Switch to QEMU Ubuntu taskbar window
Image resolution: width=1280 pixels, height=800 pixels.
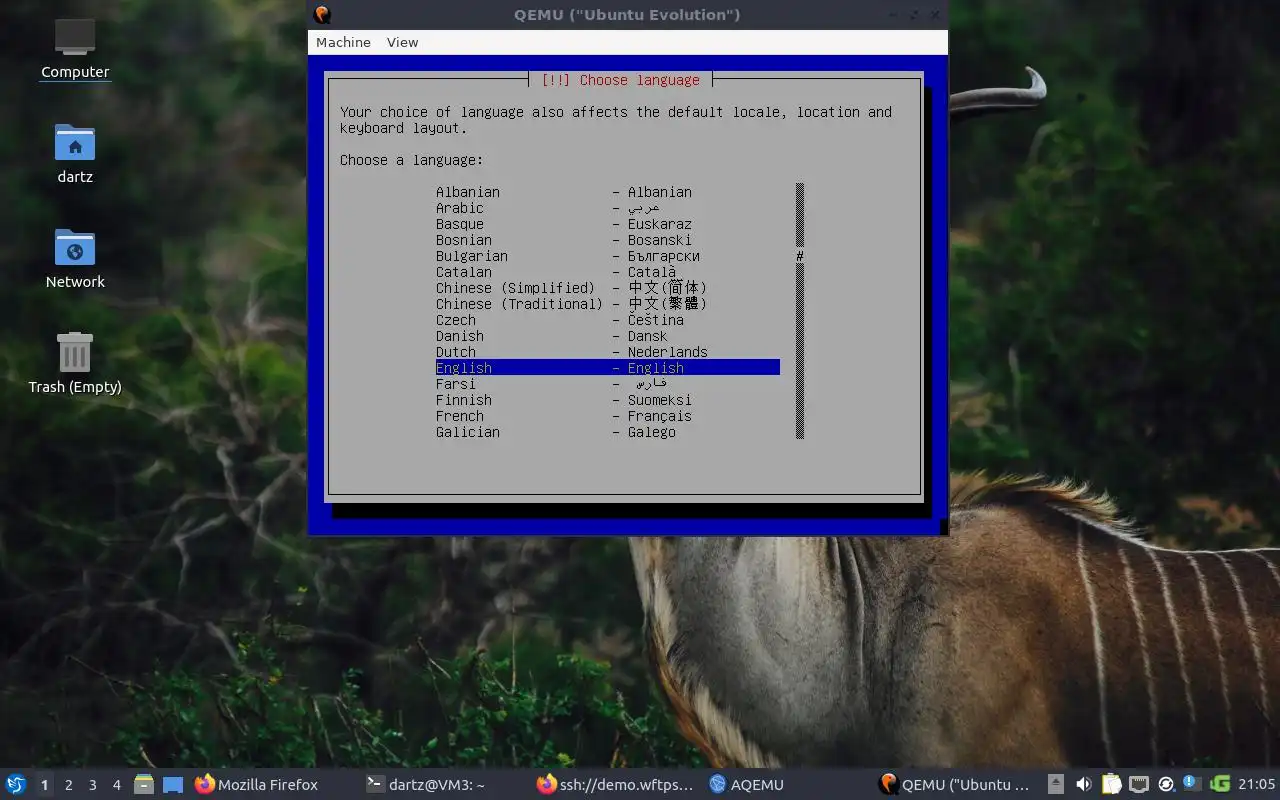(954, 785)
